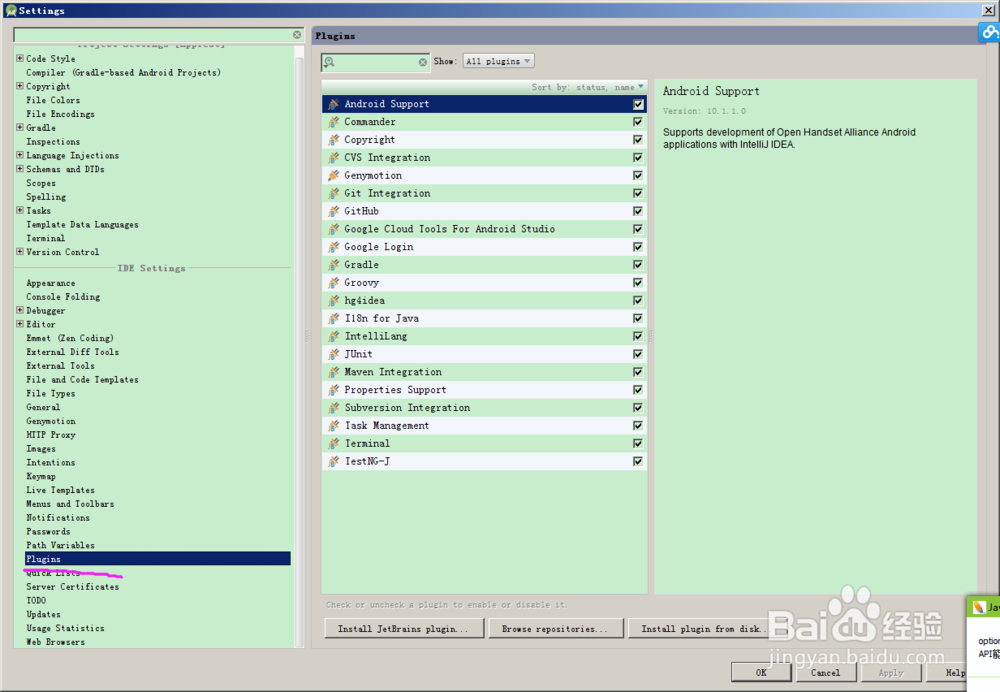
Task: Click the Commander plugin icon
Action: tap(333, 122)
